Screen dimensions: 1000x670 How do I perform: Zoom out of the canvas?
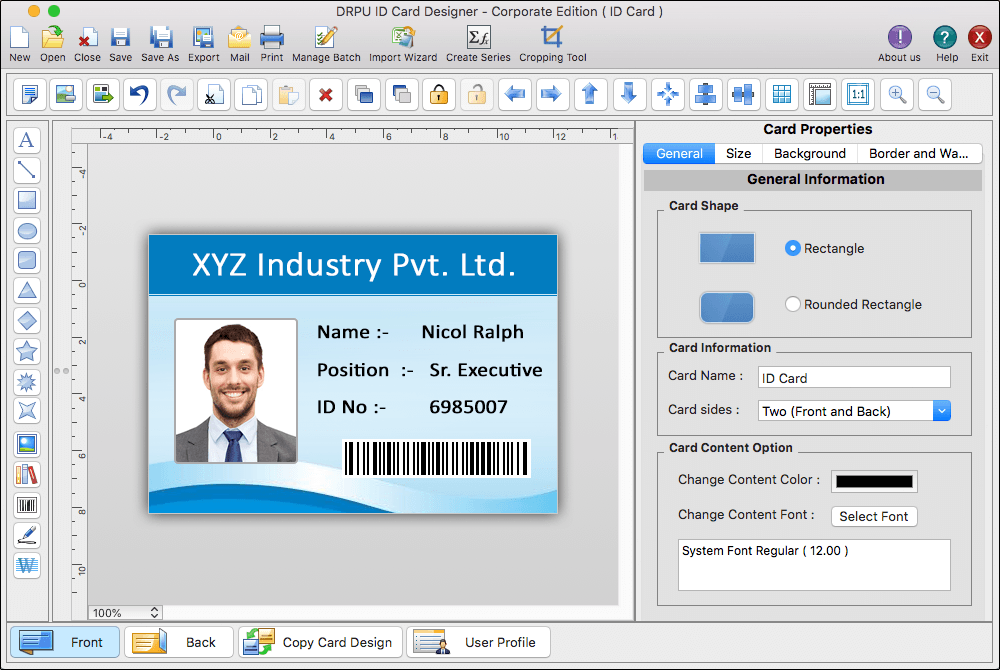click(x=936, y=94)
